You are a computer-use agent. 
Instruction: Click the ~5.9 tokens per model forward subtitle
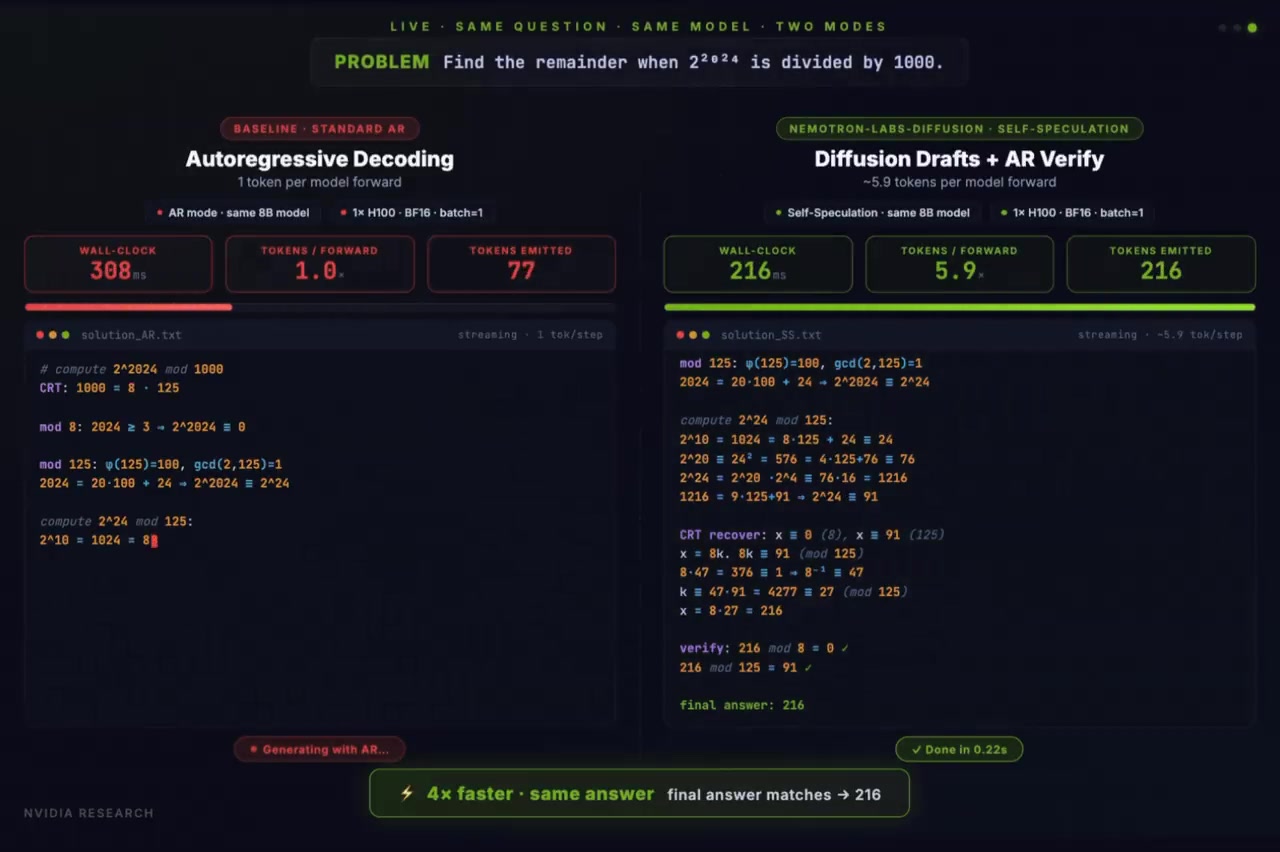click(959, 182)
